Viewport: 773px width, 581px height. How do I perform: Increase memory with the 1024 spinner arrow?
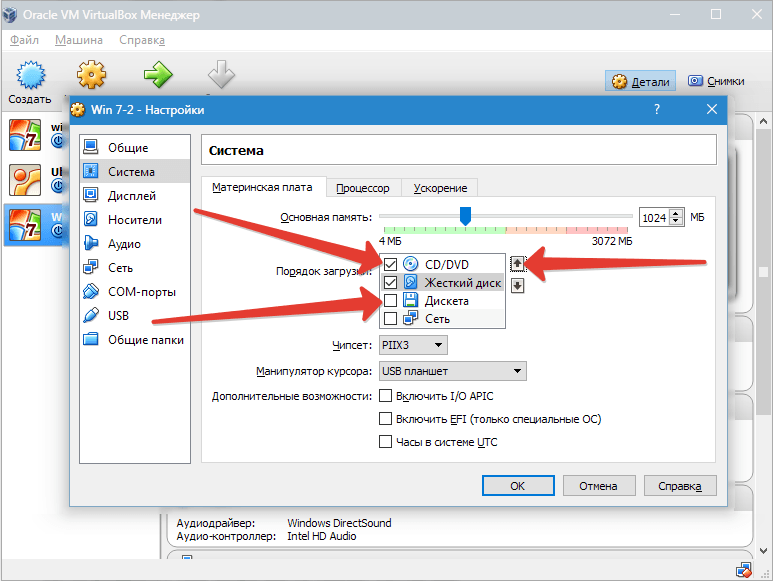[x=676, y=213]
